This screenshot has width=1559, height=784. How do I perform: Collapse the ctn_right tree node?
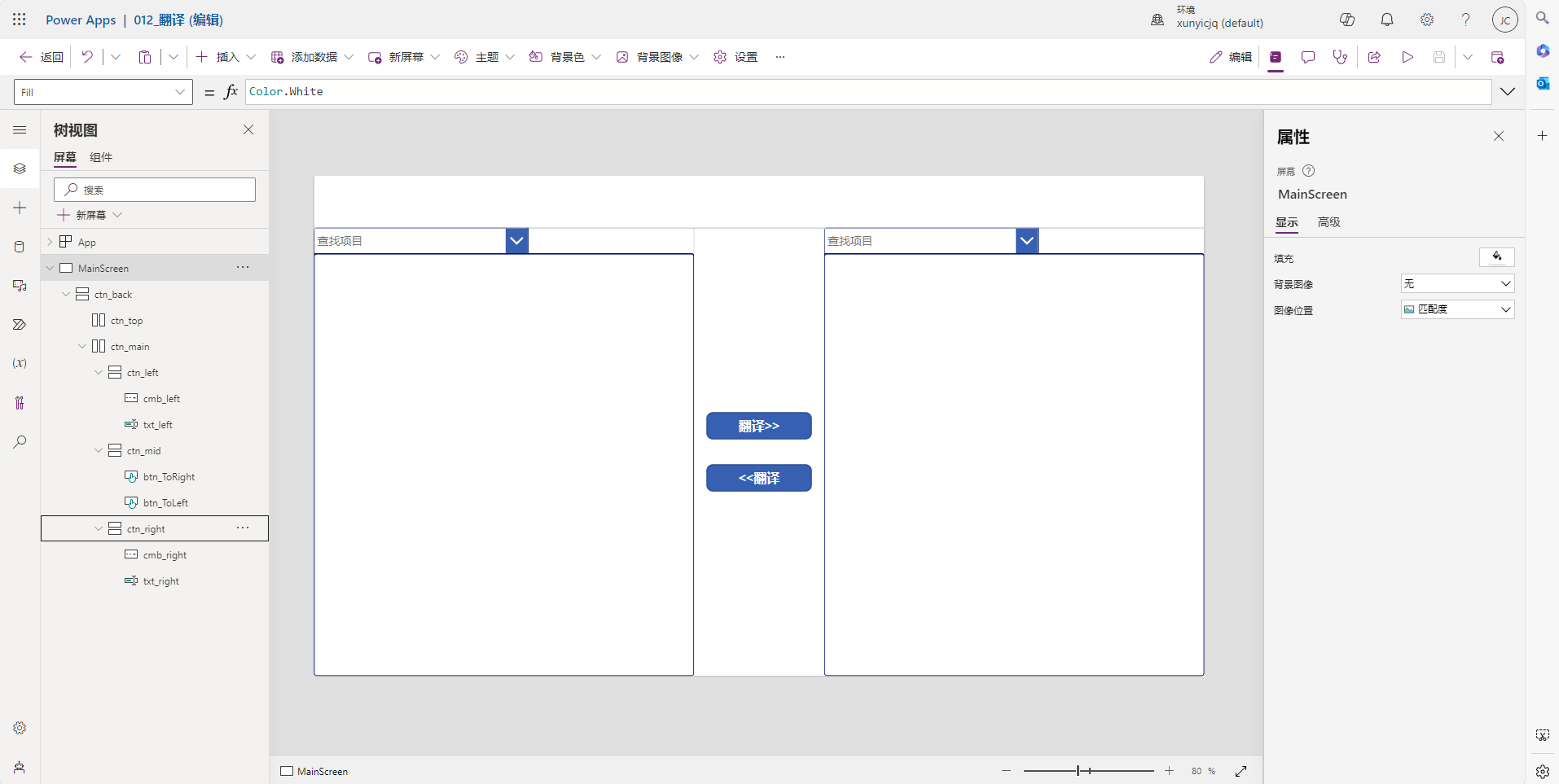99,529
